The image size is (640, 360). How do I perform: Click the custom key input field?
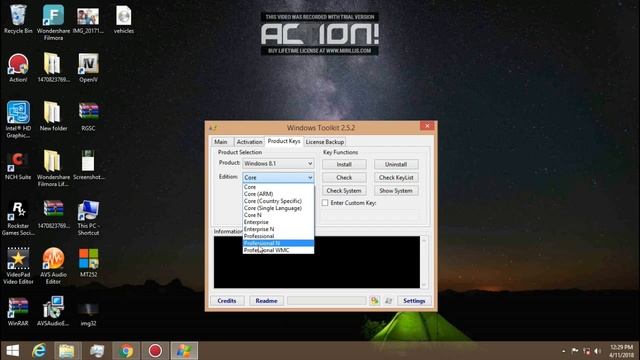(369, 215)
